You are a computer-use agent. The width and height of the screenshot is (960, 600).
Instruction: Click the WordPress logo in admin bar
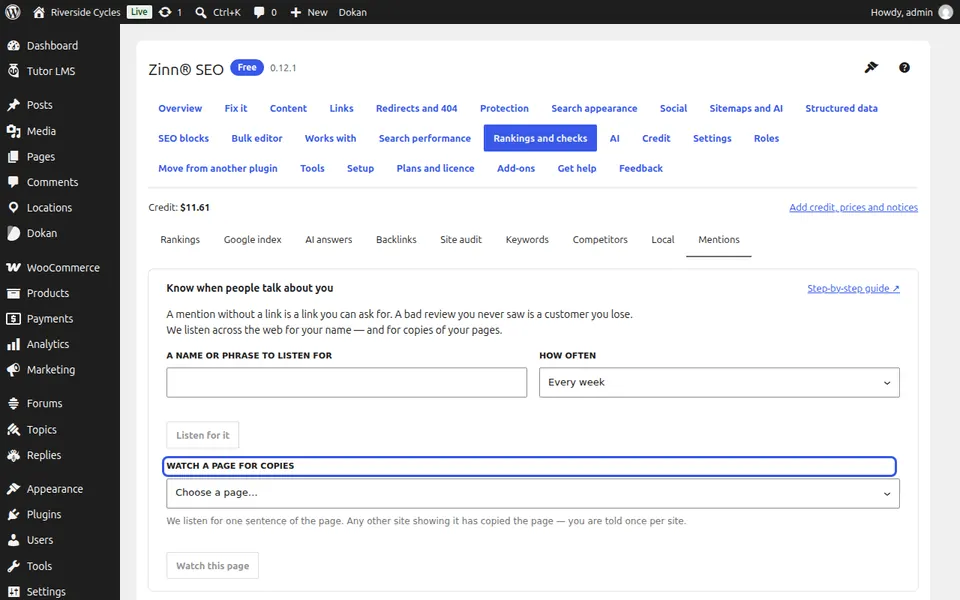point(12,12)
